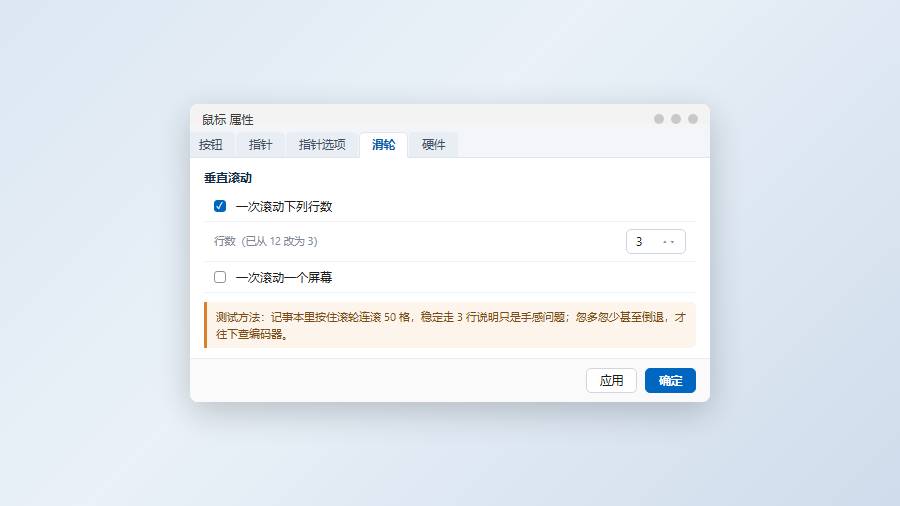This screenshot has width=900, height=506.
Task: Click the 鼠标 属性 window title
Action: (228, 119)
